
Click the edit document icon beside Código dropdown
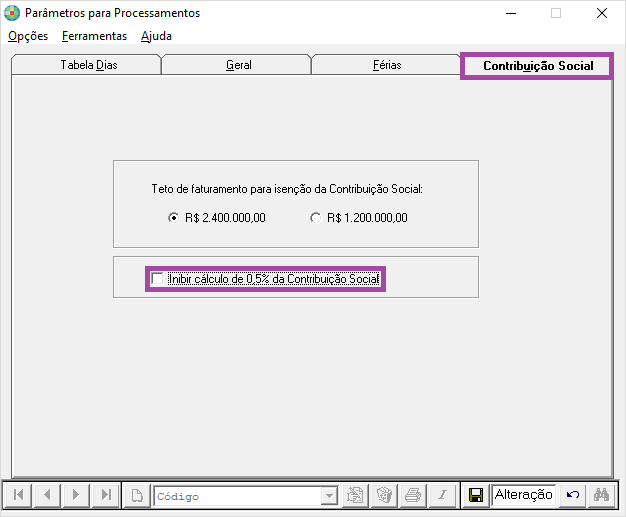click(x=355, y=495)
